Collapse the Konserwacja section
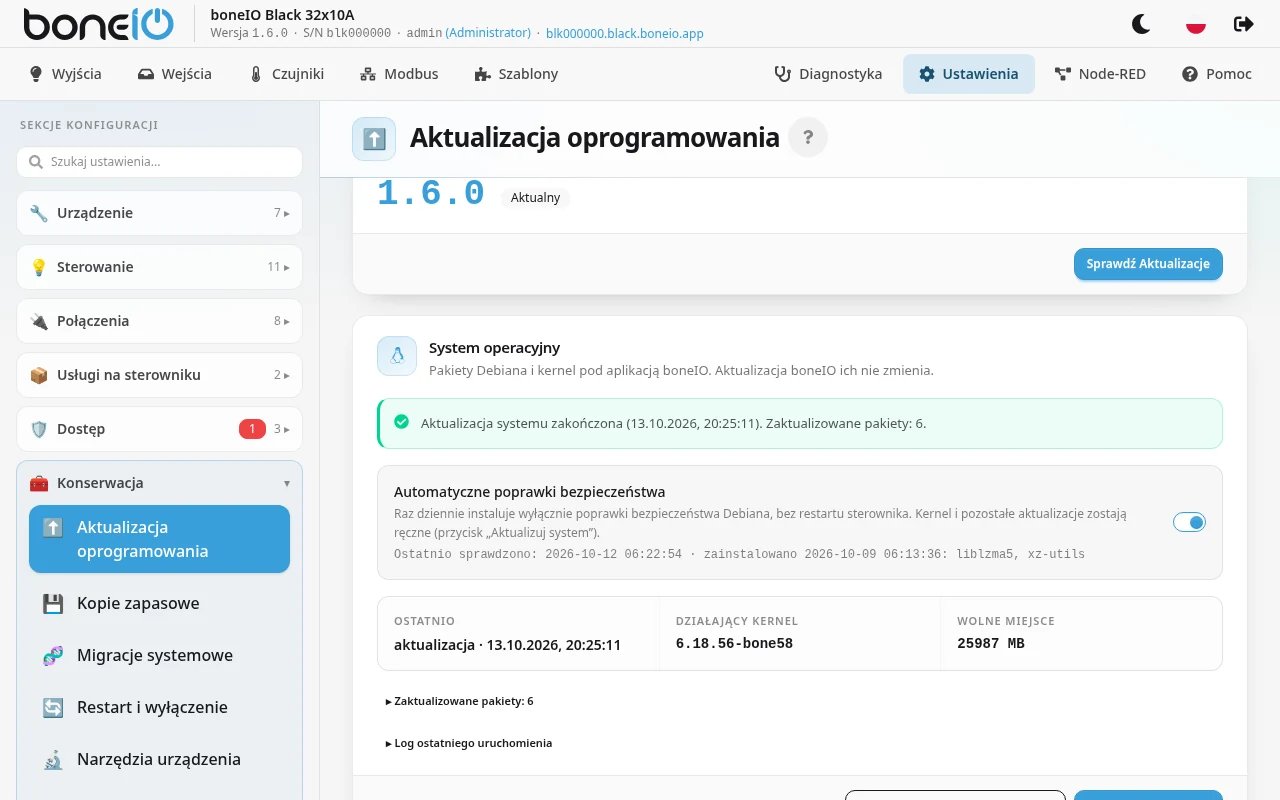The image size is (1280, 800). (x=159, y=483)
